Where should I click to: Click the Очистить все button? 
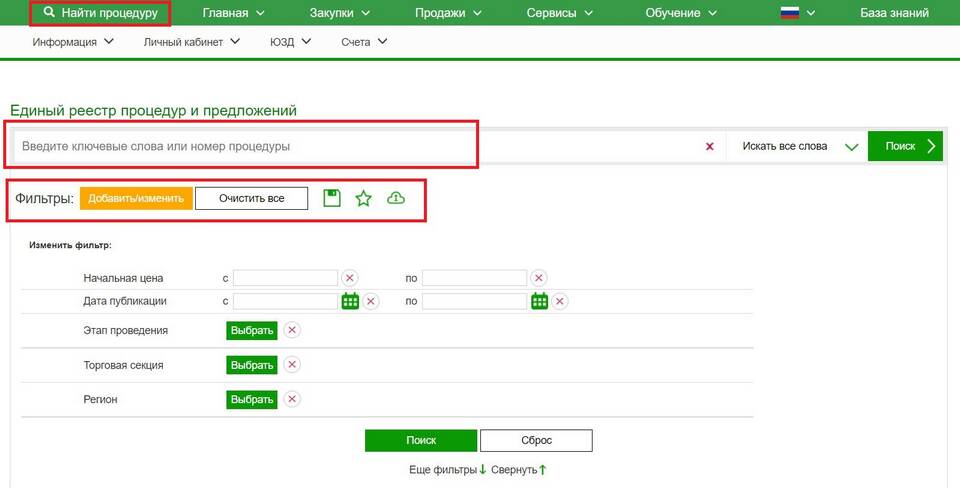point(251,198)
